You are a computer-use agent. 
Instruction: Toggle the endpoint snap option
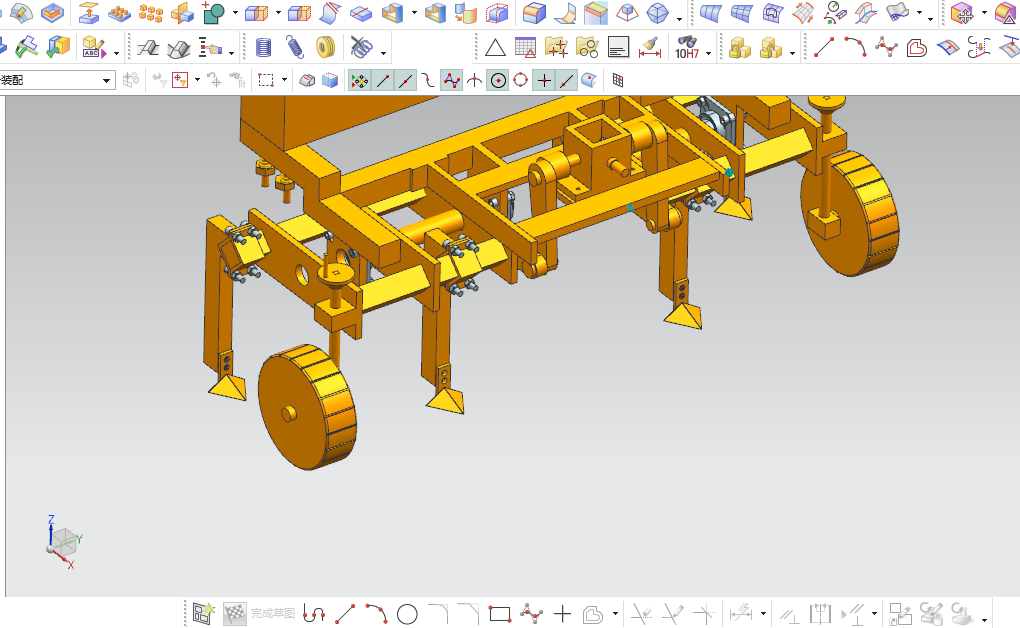point(382,81)
